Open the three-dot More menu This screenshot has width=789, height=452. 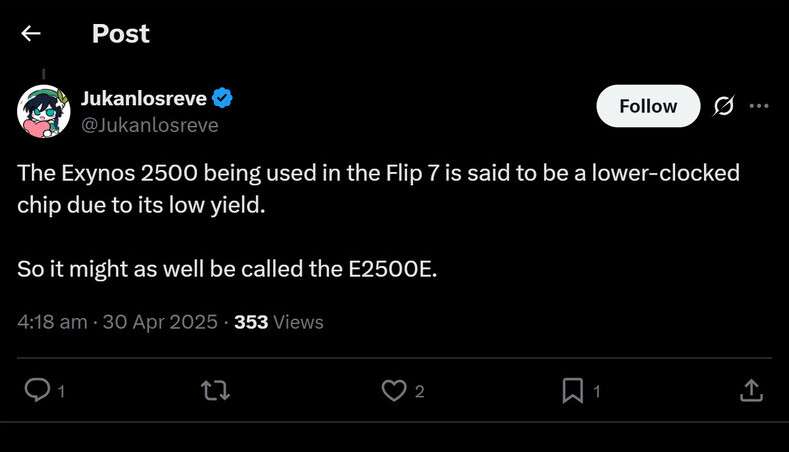(x=759, y=106)
